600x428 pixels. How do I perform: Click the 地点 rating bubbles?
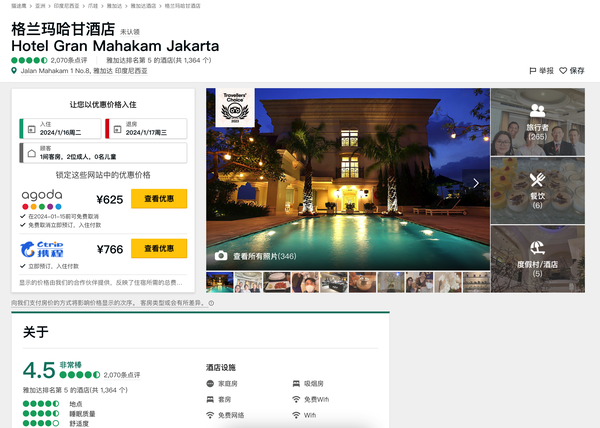(41, 404)
